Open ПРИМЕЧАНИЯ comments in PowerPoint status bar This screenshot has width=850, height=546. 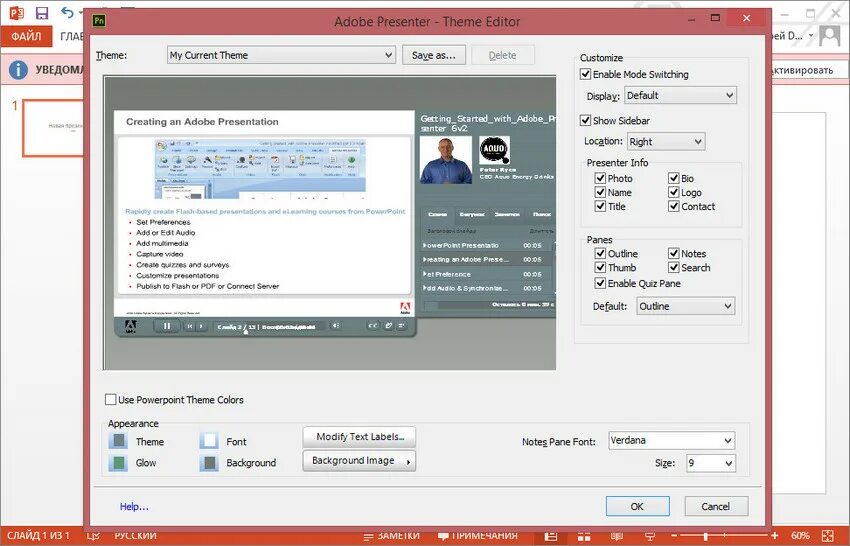point(478,536)
